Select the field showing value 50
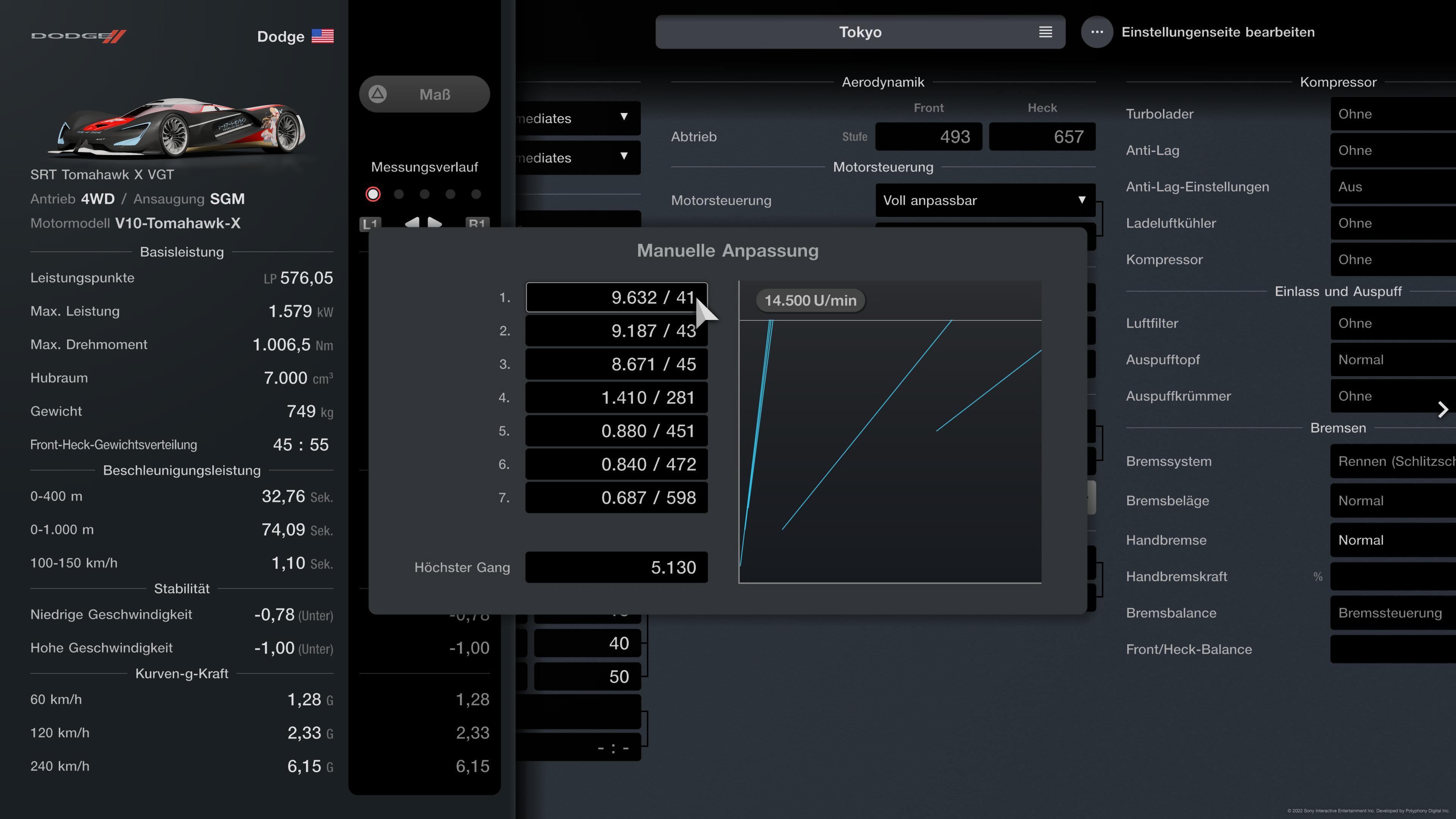The width and height of the screenshot is (1456, 819). 587,676
